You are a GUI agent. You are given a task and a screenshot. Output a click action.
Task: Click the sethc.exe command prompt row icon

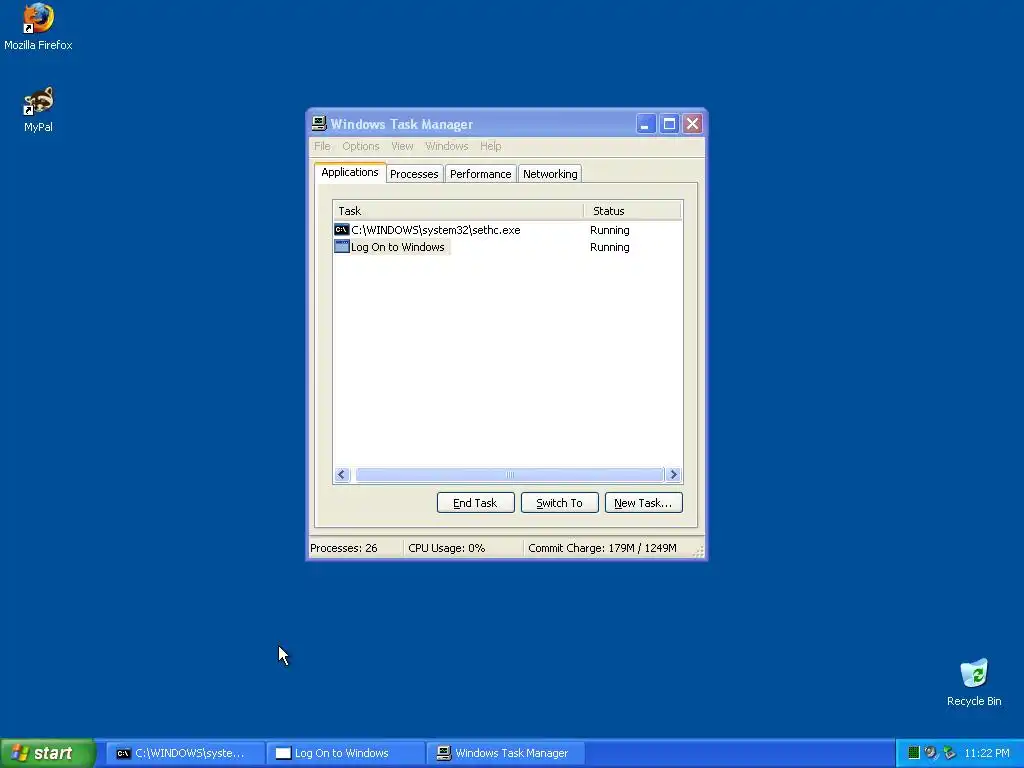pyautogui.click(x=342, y=230)
